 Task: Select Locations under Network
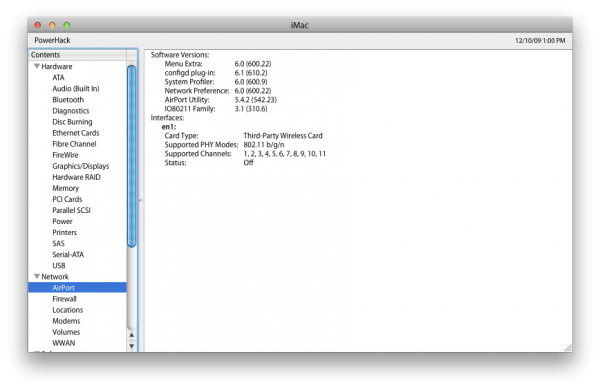67,310
